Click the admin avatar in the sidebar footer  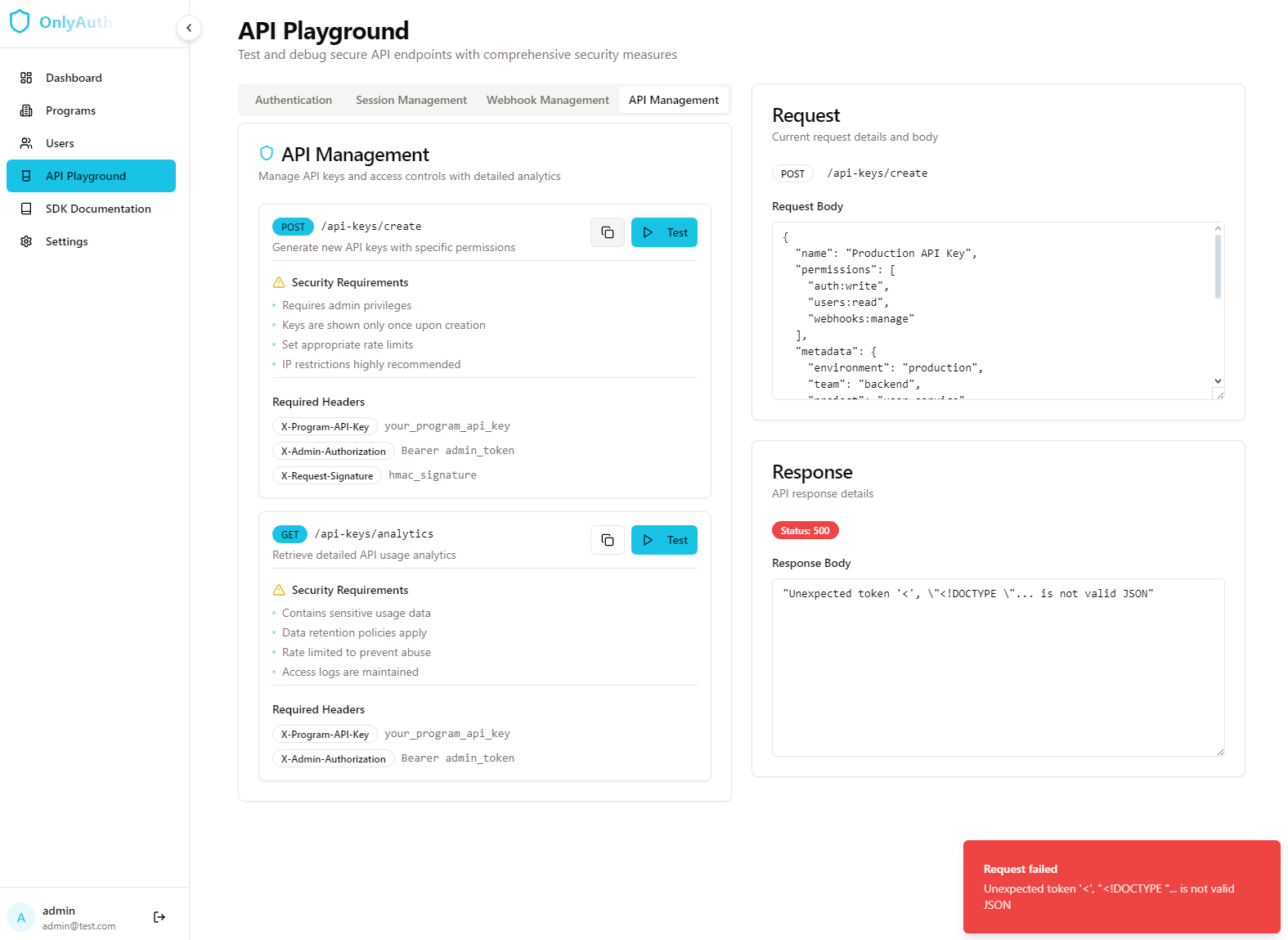pyautogui.click(x=21, y=917)
